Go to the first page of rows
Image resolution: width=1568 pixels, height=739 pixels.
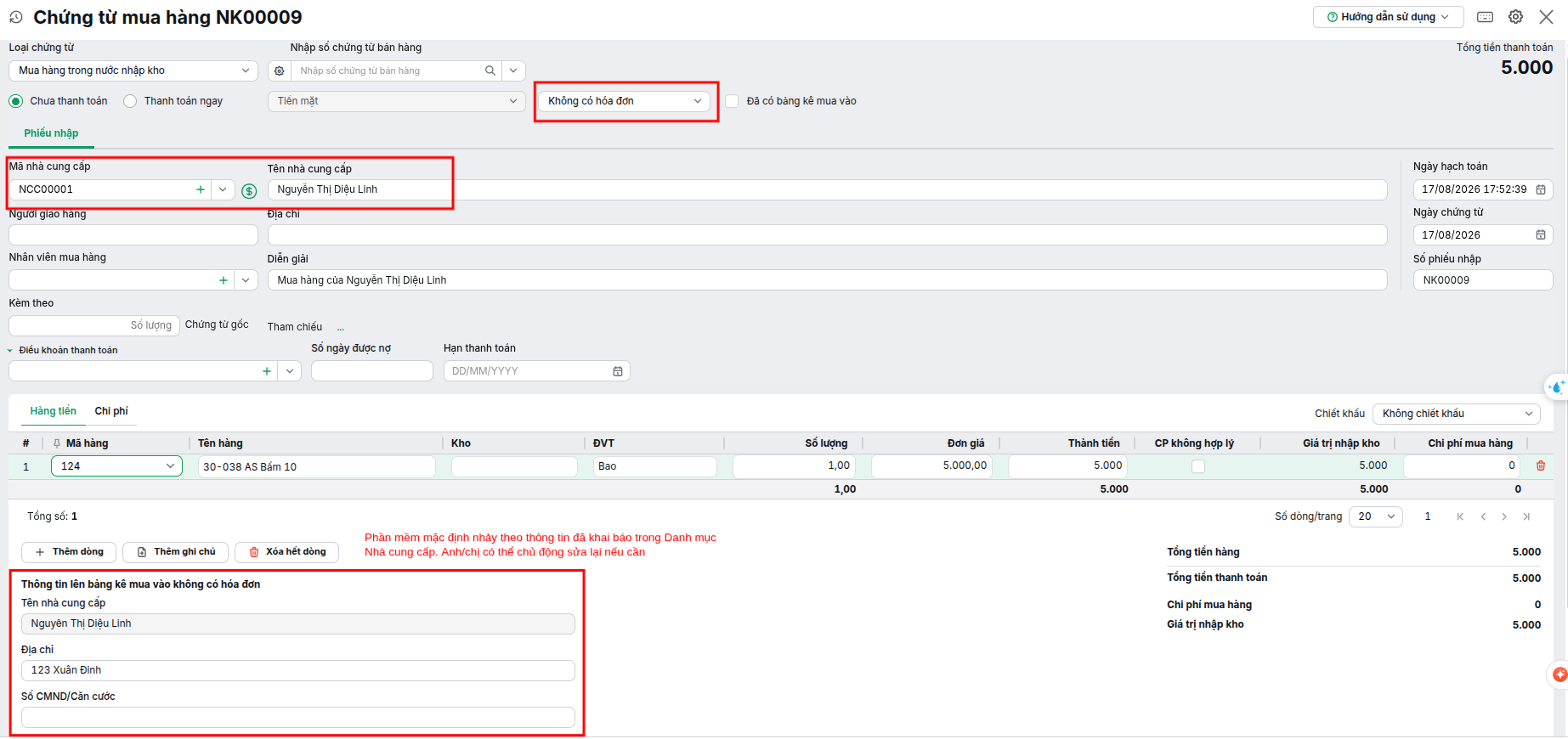click(1460, 516)
